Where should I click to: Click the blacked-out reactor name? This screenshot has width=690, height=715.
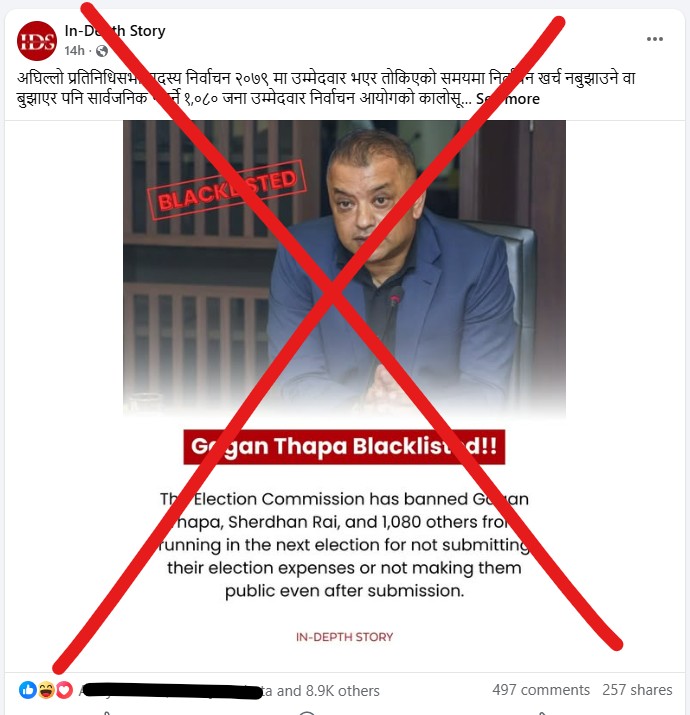click(172, 691)
